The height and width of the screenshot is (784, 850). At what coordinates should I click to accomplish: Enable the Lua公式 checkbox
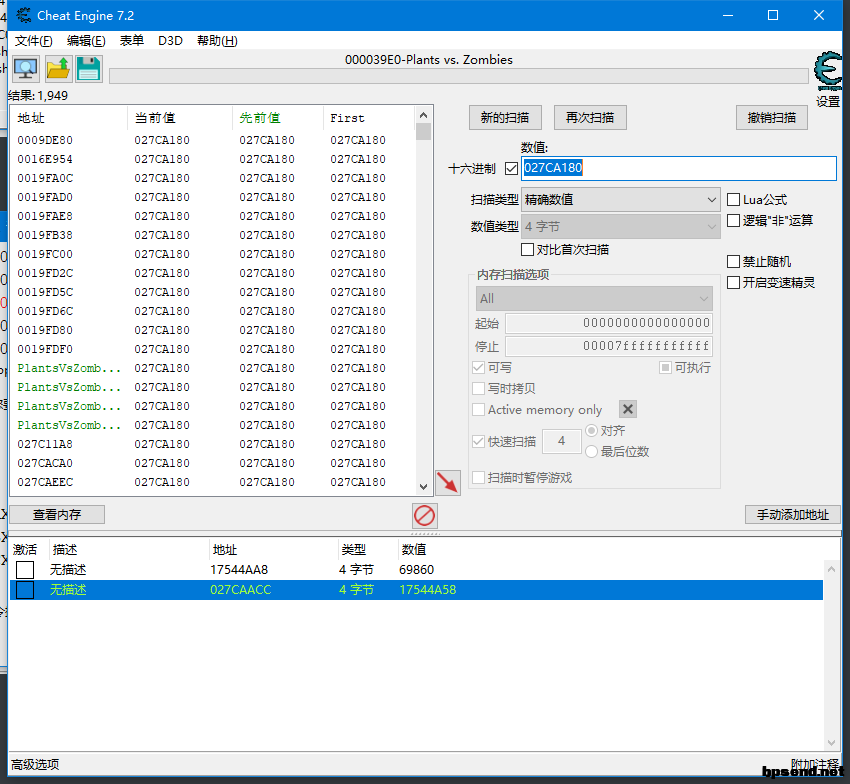click(x=733, y=200)
